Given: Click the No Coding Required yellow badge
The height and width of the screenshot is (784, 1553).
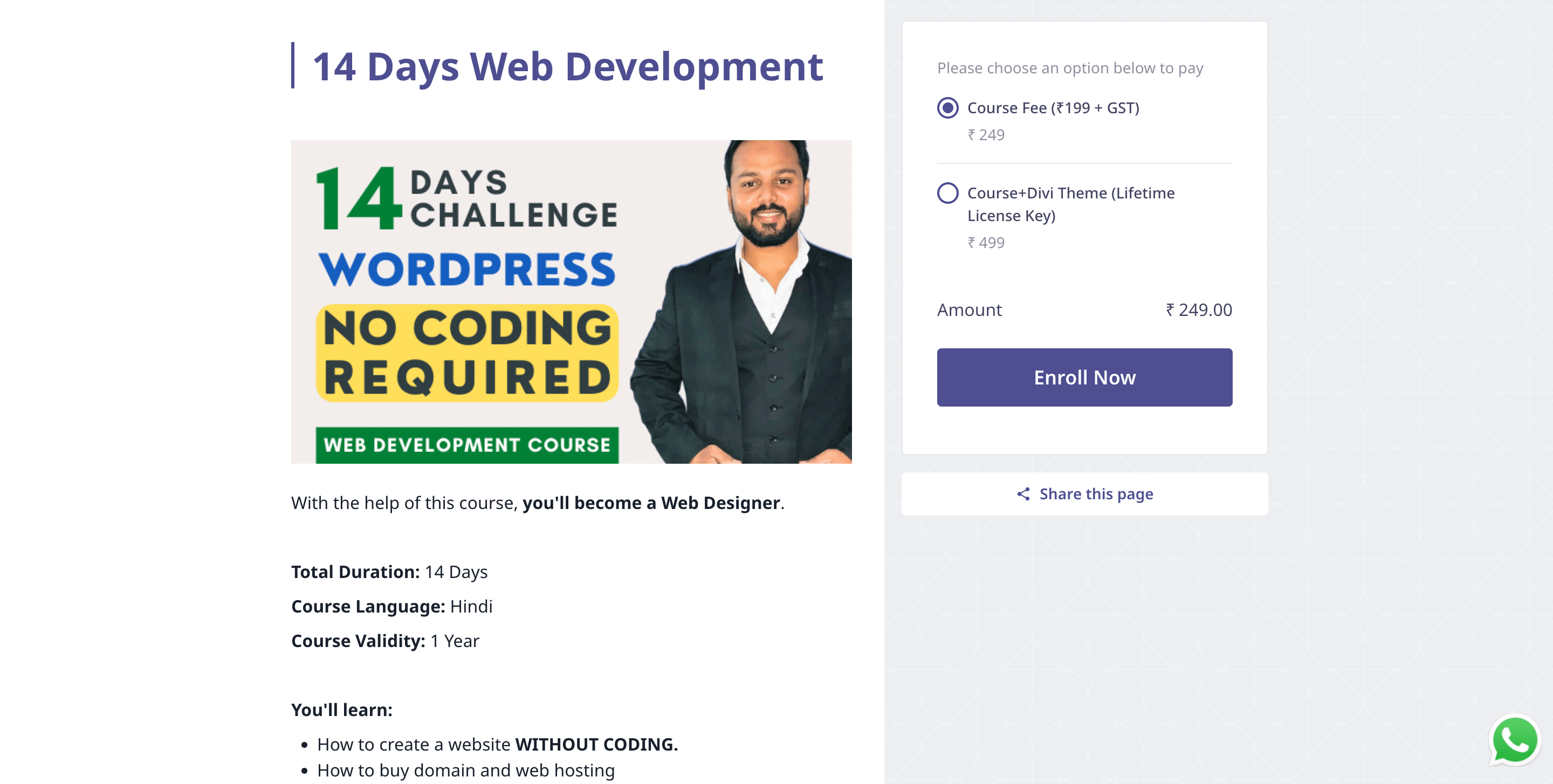Looking at the screenshot, I should tap(467, 353).
